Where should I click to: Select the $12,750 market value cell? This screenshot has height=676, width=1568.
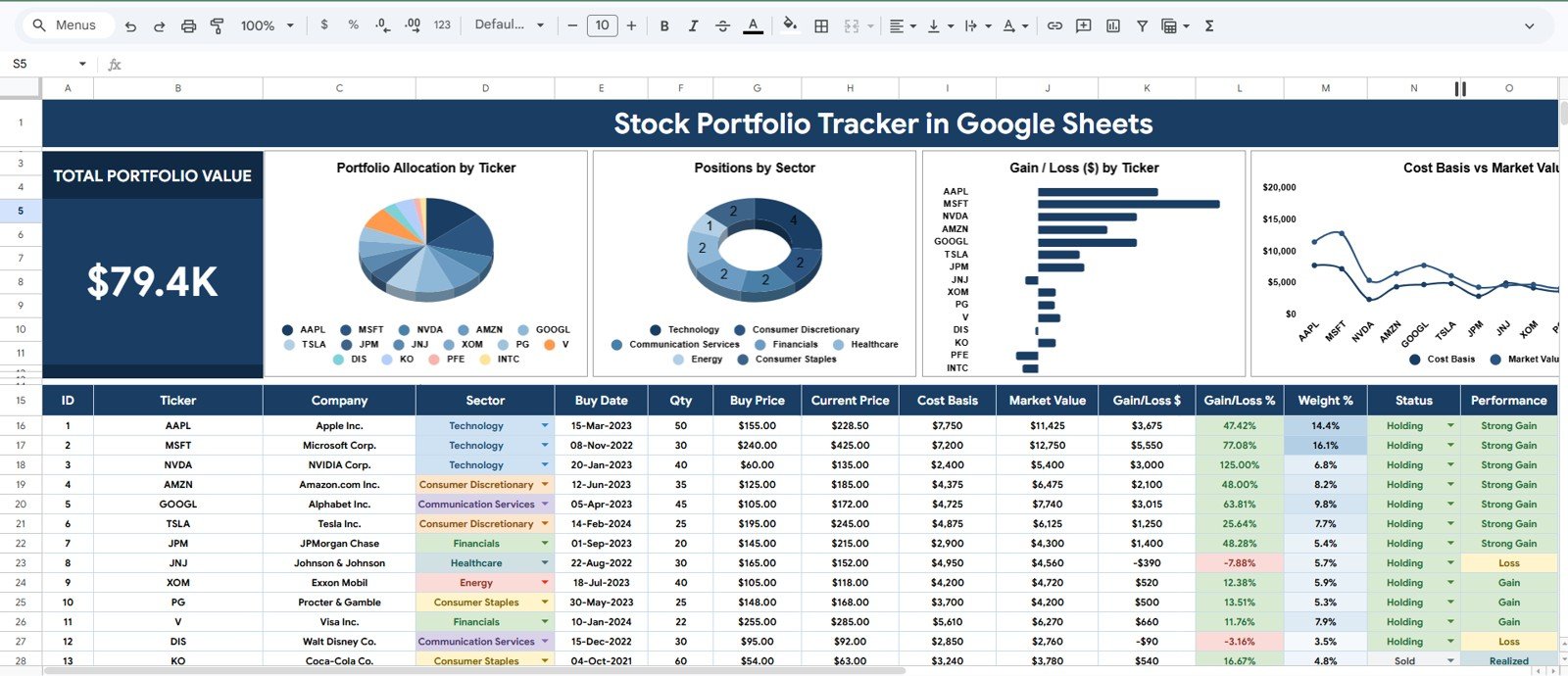click(1047, 446)
